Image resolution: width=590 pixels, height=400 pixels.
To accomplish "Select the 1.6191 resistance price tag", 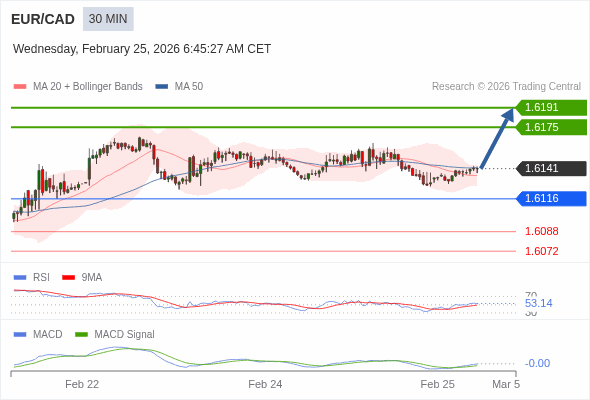I will [551, 108].
